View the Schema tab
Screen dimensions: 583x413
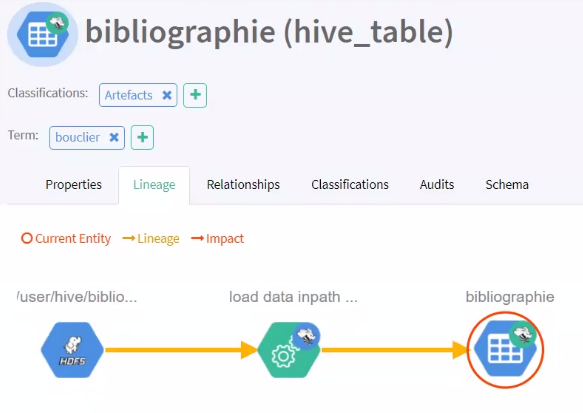507,185
